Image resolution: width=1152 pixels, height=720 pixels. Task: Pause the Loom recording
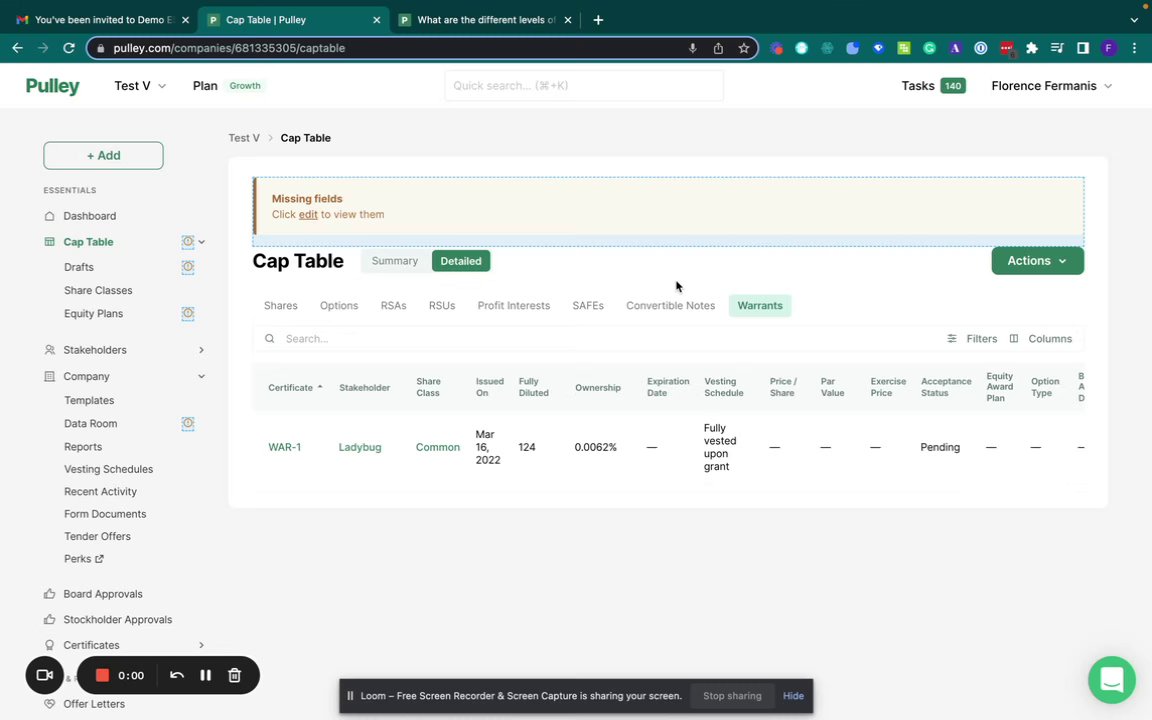[x=206, y=675]
